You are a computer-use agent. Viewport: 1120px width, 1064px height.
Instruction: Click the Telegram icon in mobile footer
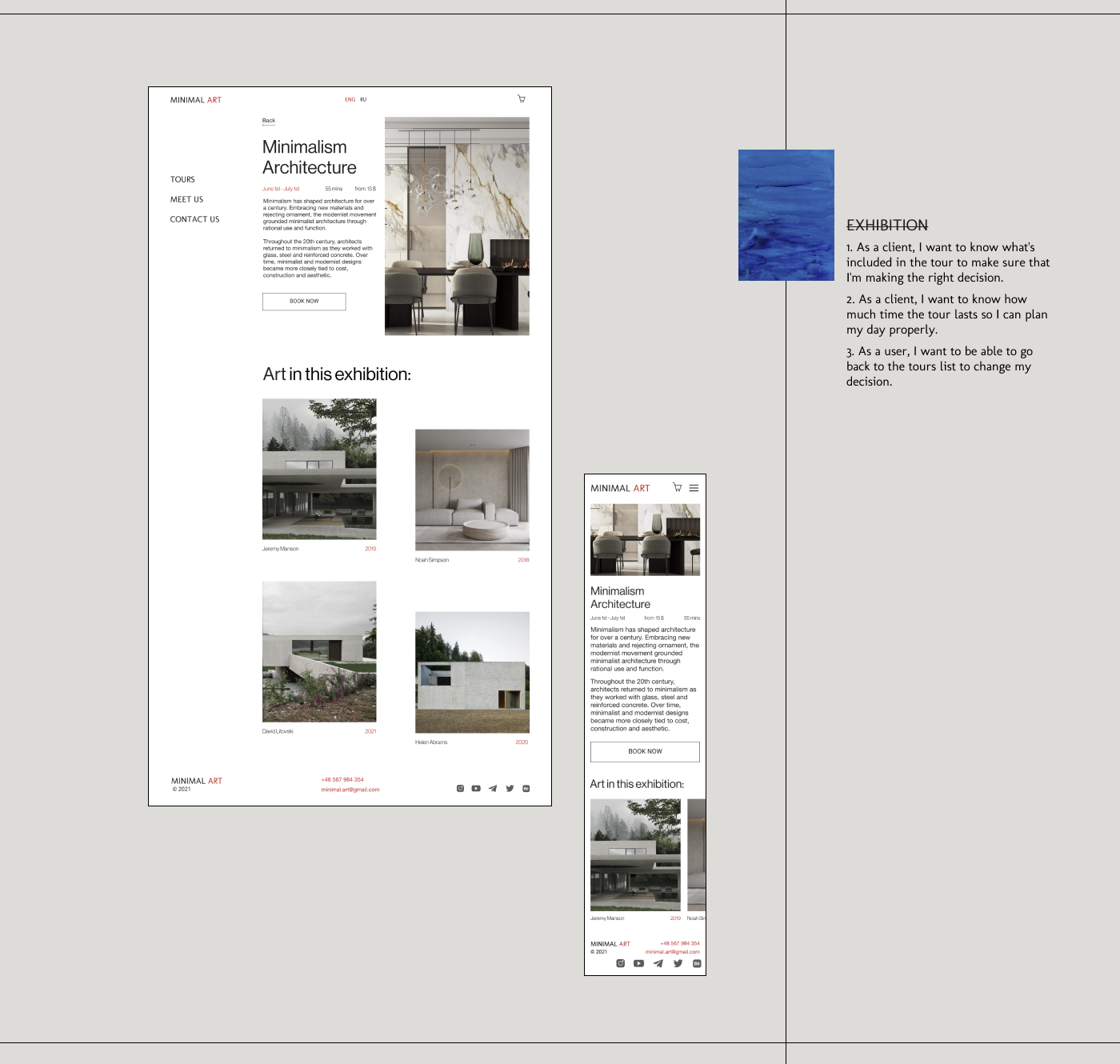click(658, 963)
